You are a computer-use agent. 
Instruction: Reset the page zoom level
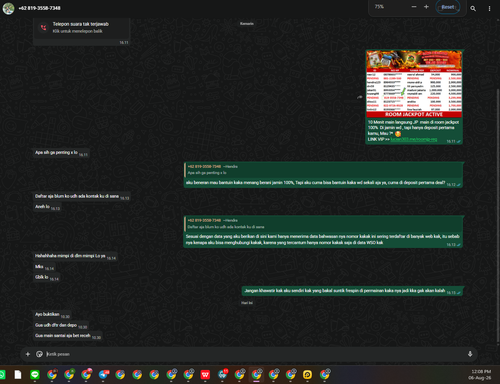pyautogui.click(x=448, y=7)
